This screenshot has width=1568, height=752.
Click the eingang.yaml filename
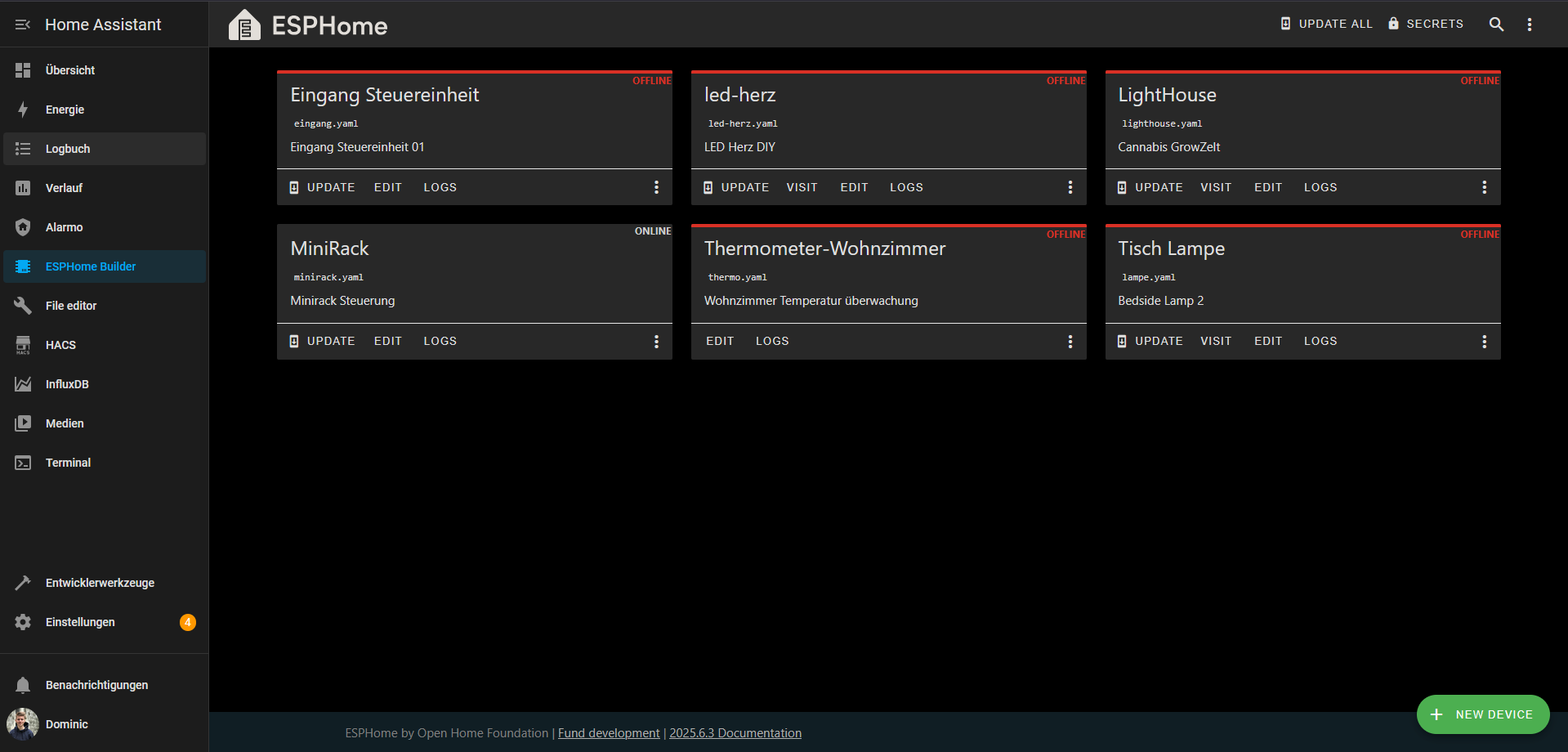(x=326, y=124)
